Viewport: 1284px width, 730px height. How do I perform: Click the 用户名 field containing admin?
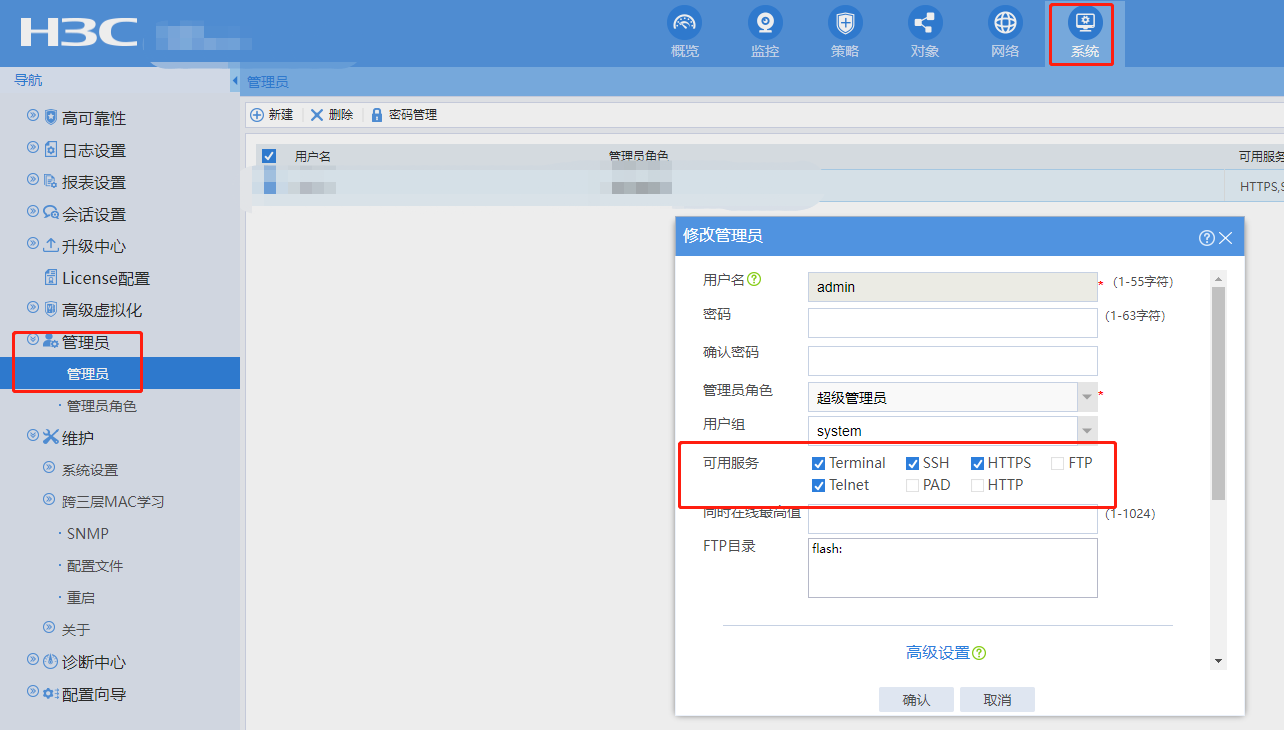click(952, 287)
